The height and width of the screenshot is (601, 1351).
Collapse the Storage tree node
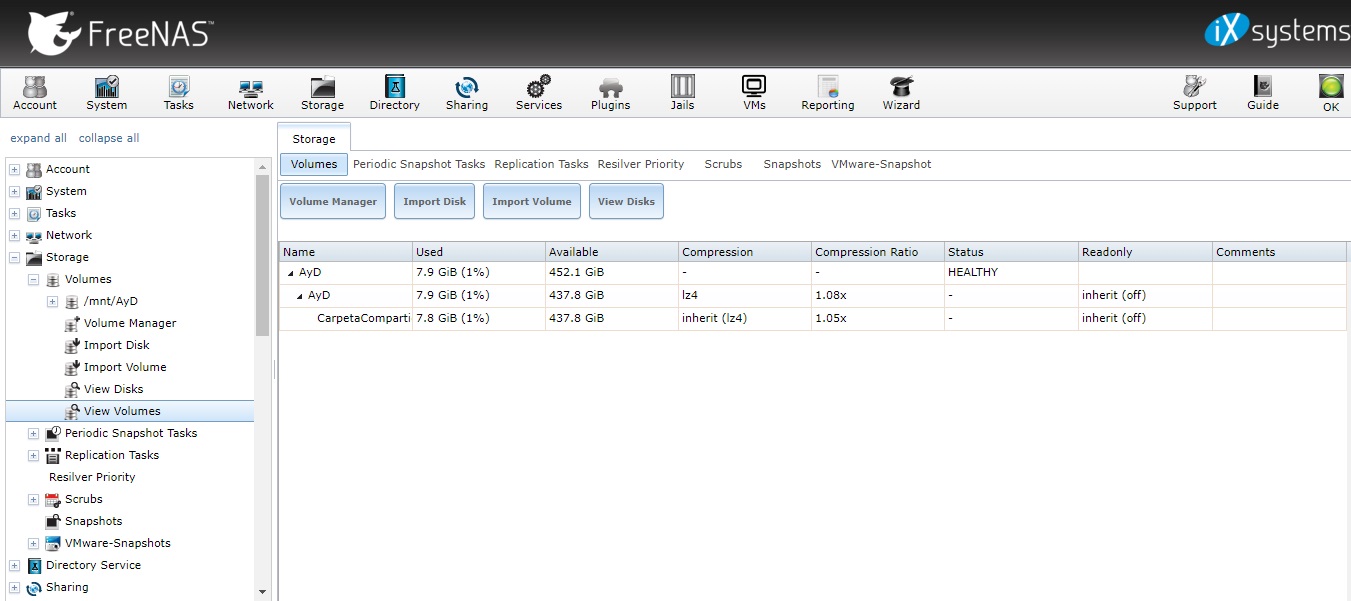click(14, 257)
